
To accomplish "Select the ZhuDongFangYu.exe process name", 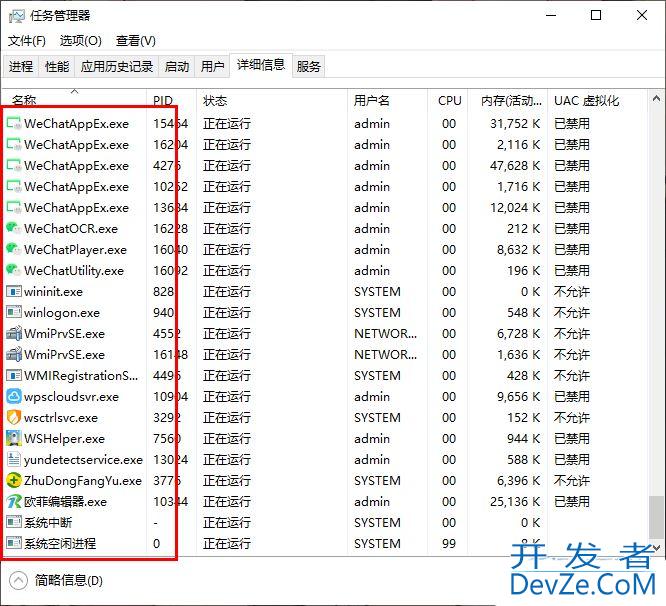I will (83, 481).
